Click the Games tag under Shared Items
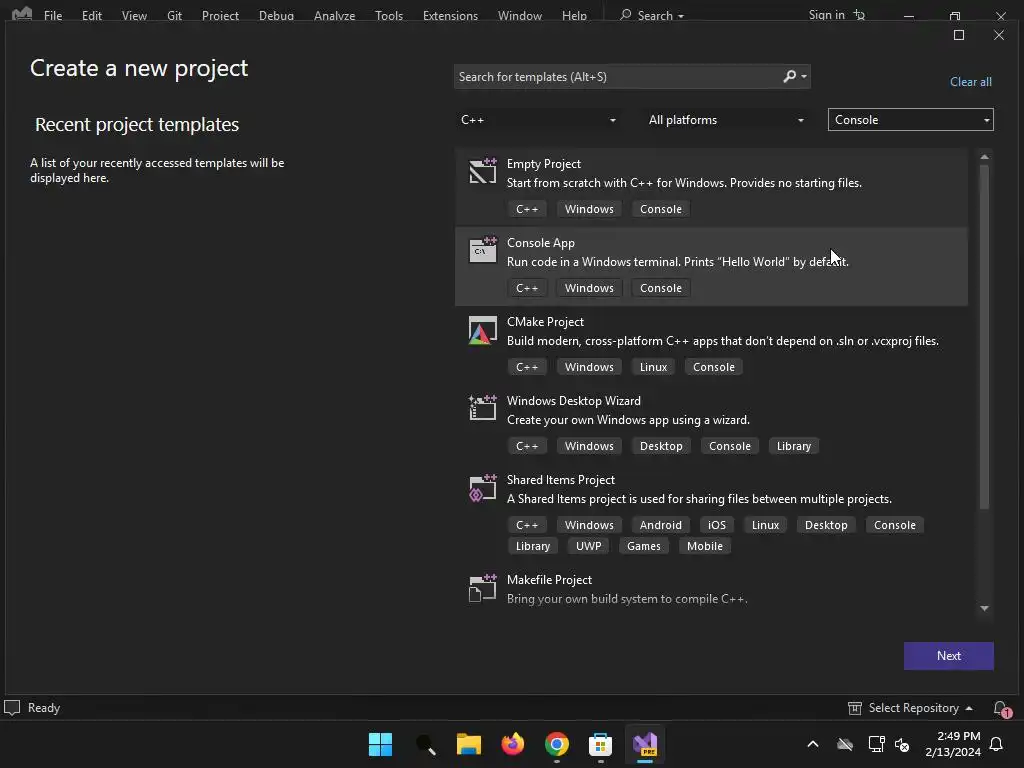 tap(643, 546)
